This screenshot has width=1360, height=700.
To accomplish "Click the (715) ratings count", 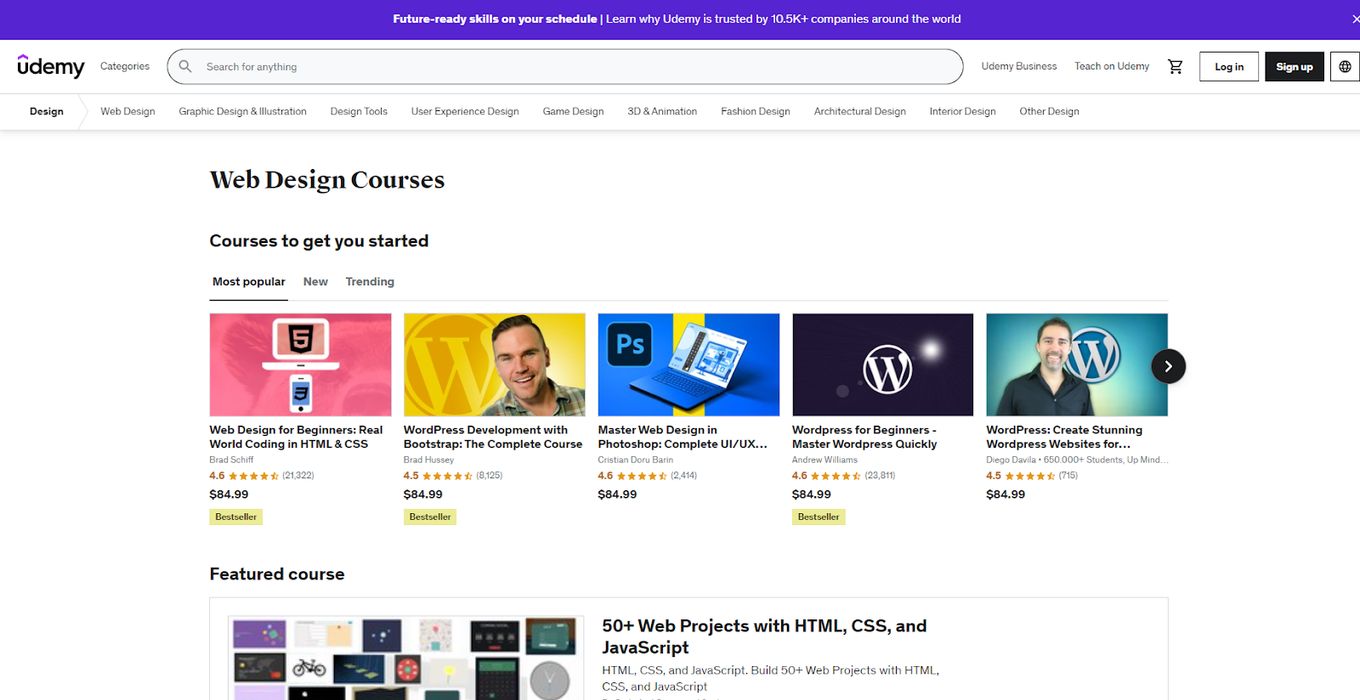I will point(1068,476).
